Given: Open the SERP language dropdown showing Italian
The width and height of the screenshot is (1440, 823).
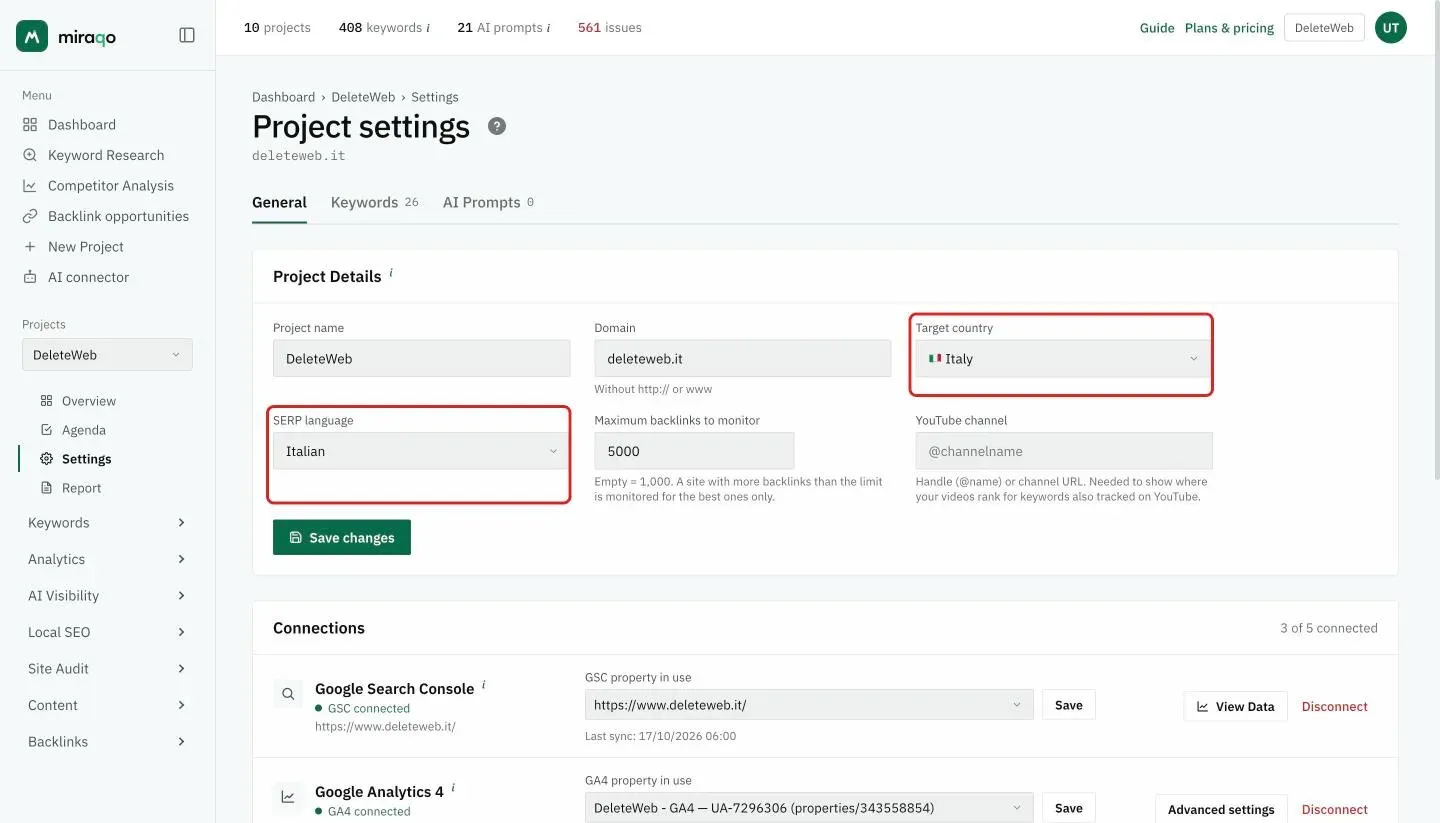Looking at the screenshot, I should coord(421,451).
